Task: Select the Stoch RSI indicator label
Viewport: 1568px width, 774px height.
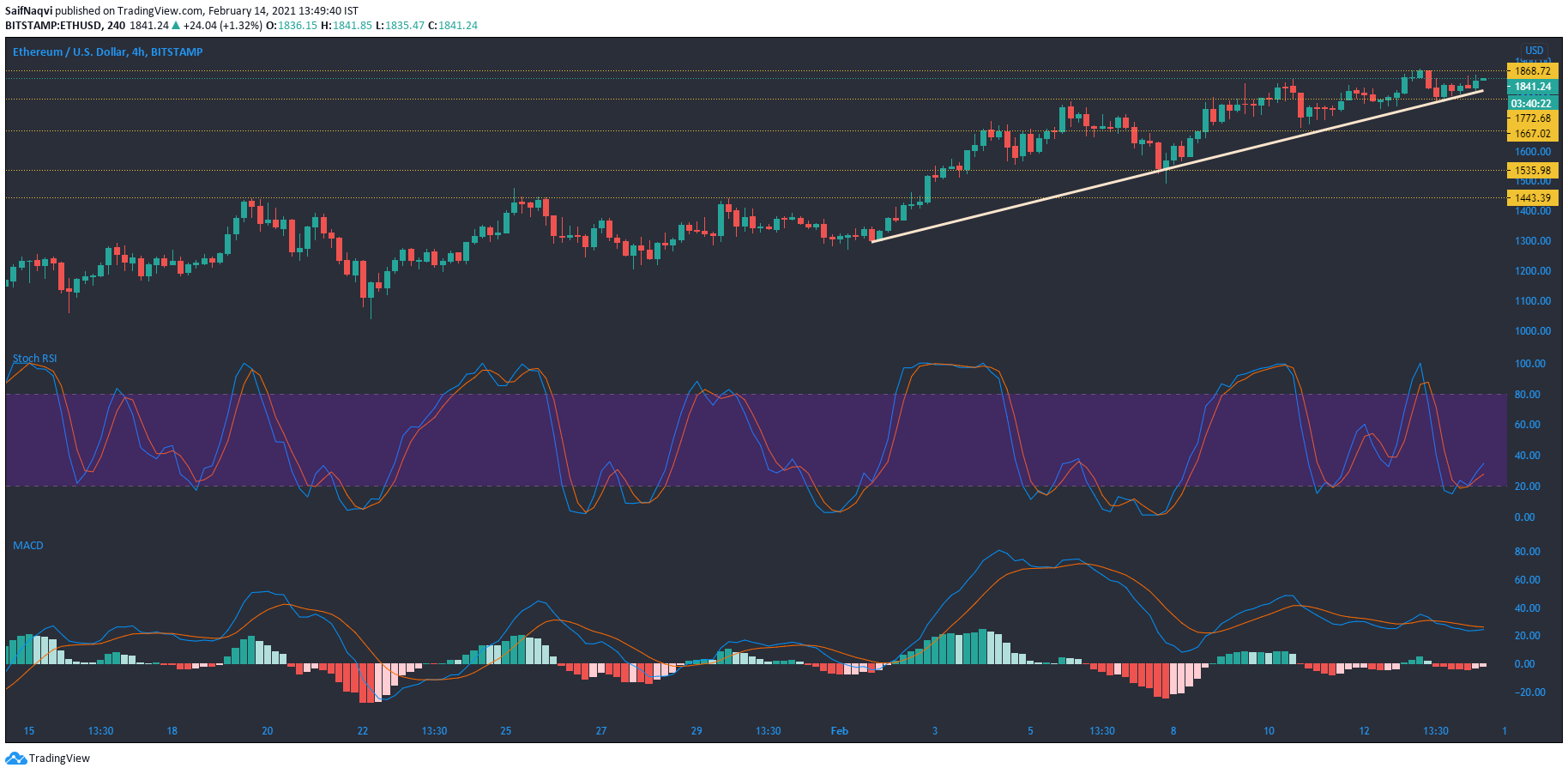Action: pyautogui.click(x=35, y=359)
